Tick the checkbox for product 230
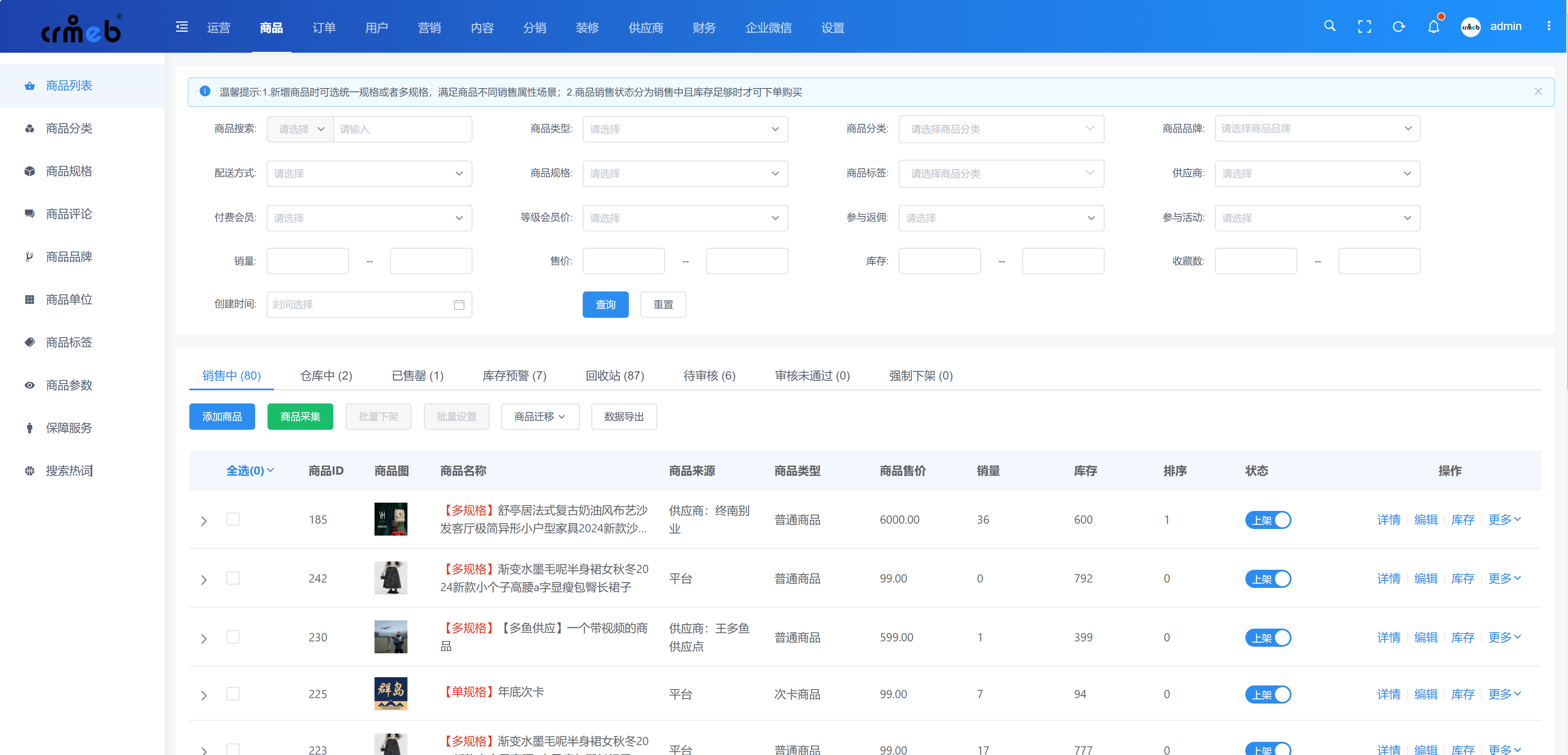This screenshot has height=755, width=1568. [x=233, y=637]
